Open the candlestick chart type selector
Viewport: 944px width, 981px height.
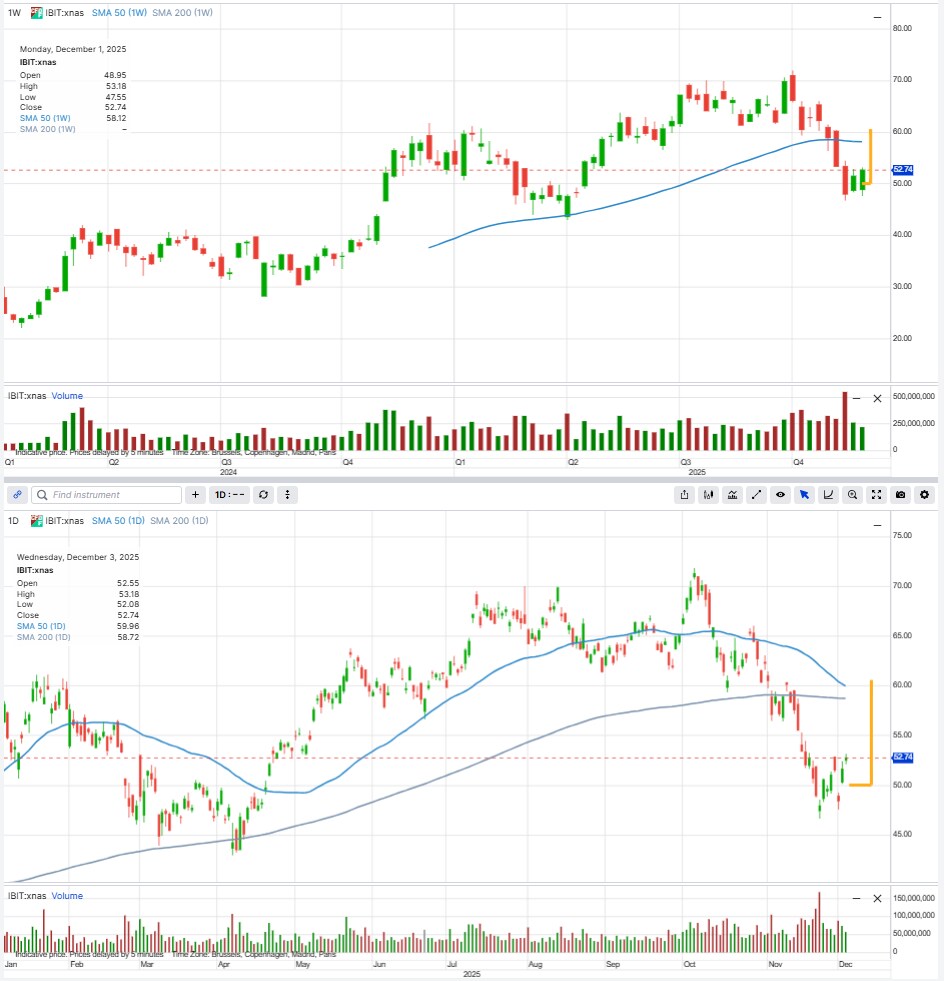[x=708, y=494]
